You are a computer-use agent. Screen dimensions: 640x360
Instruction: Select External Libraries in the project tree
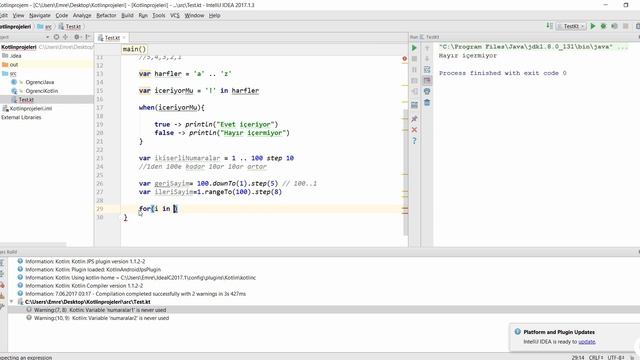coord(21,117)
